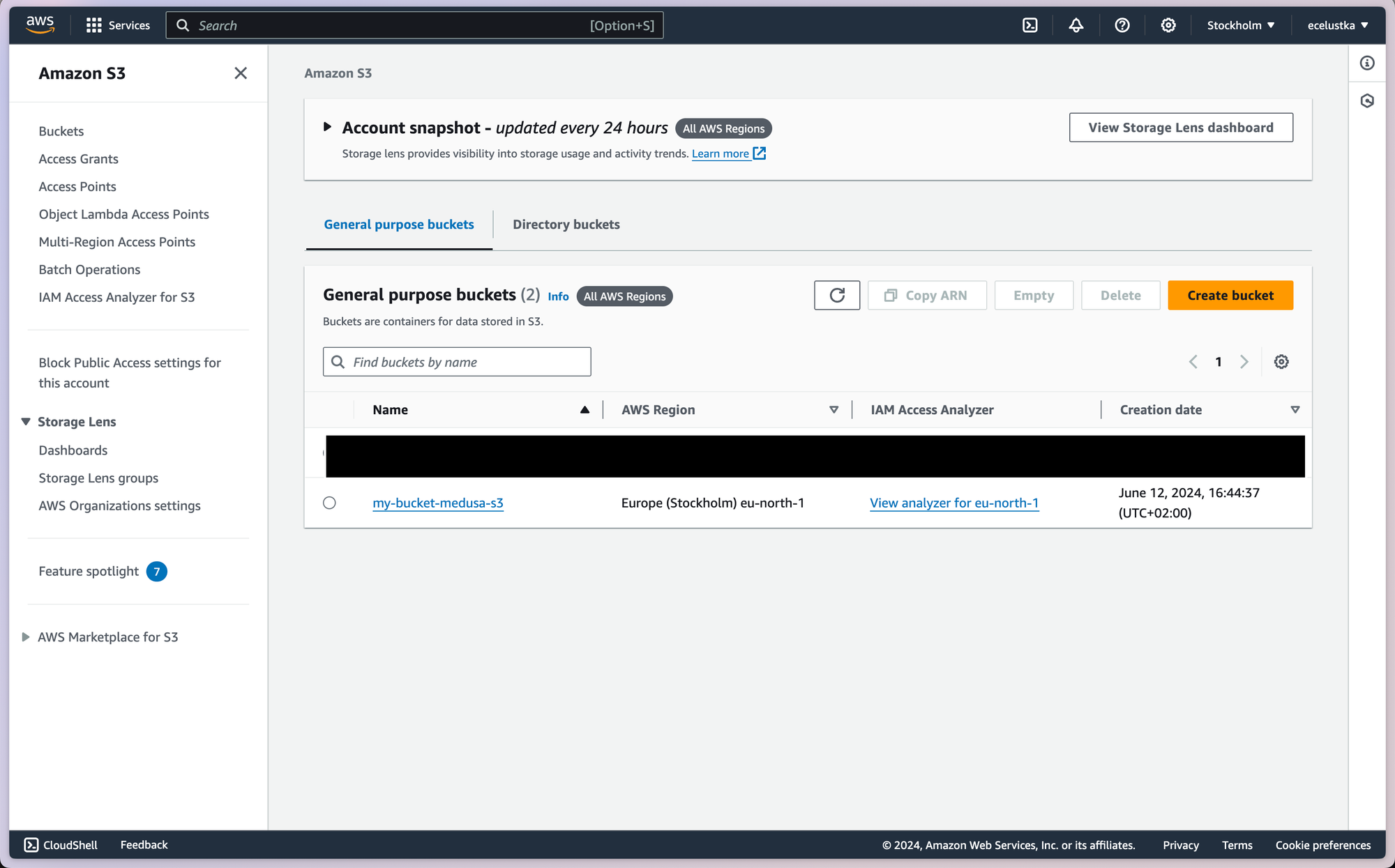
Task: Expand the Account snapshot section
Action: coord(327,128)
